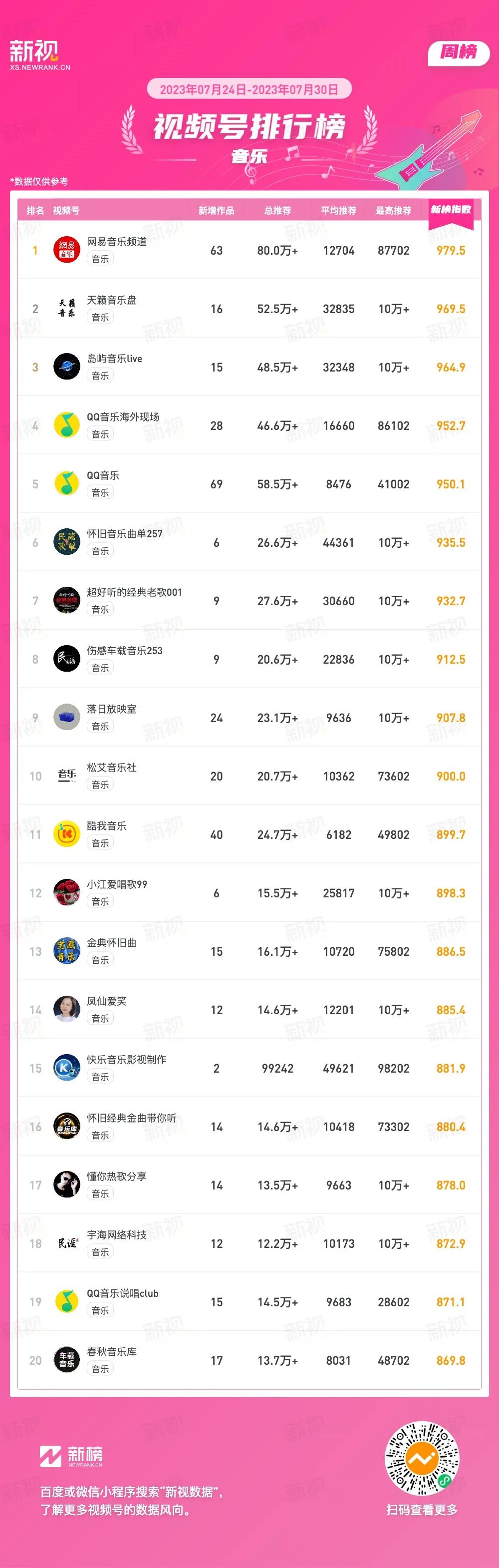Open the 天籁音乐盘 avatar

pyautogui.click(x=67, y=309)
